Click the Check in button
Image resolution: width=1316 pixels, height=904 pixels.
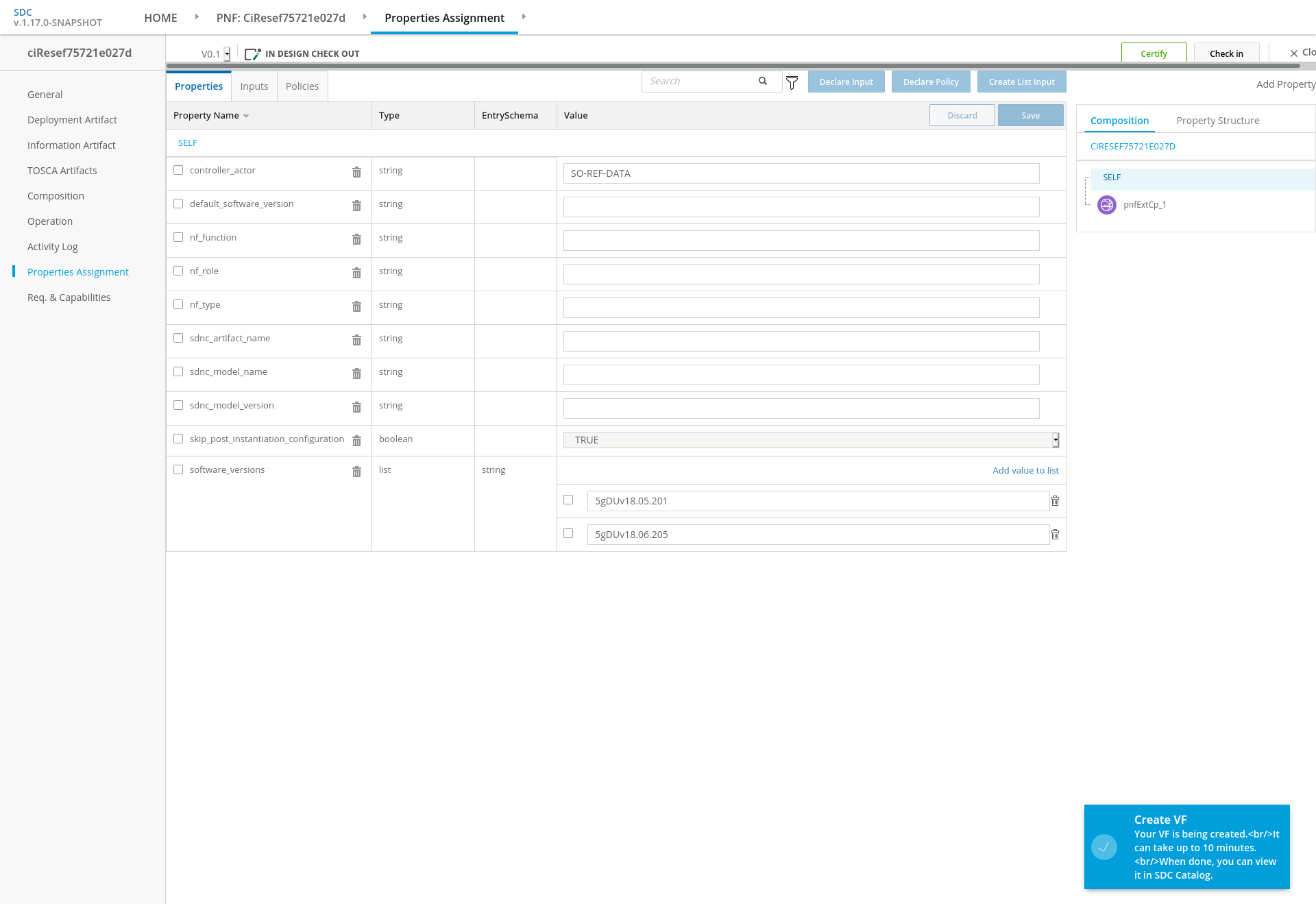(1226, 53)
